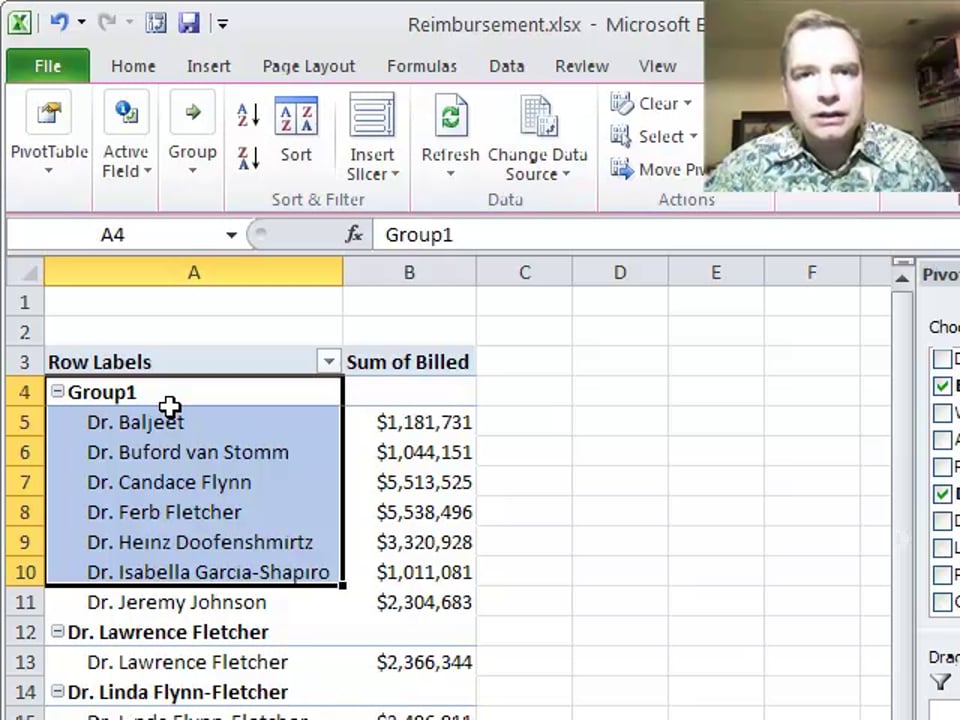Select column C header

pyautogui.click(x=524, y=272)
